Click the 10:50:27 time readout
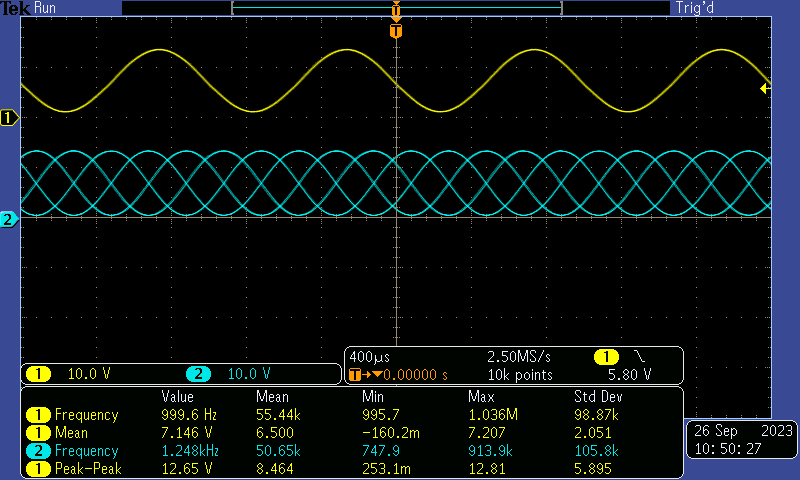Image resolution: width=800 pixels, height=480 pixels. click(728, 449)
